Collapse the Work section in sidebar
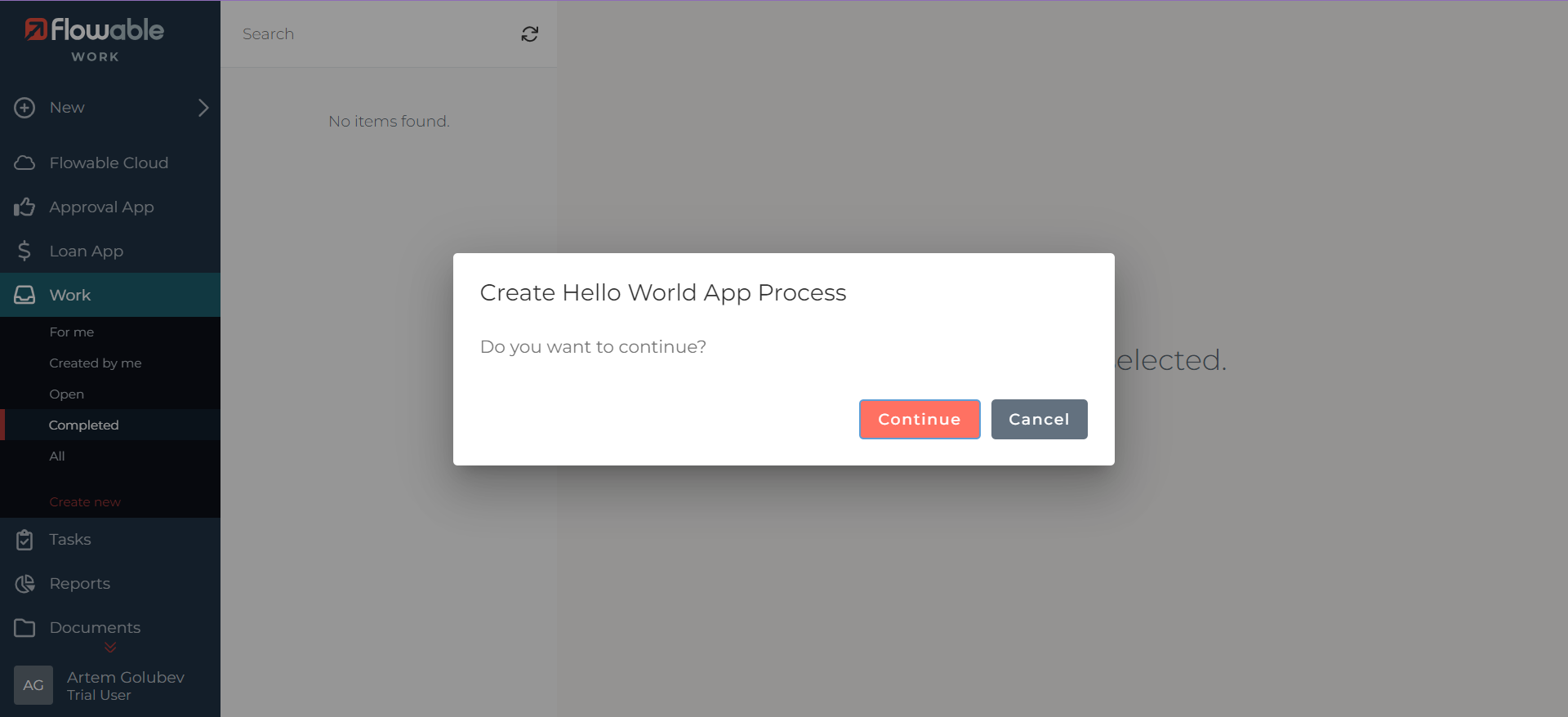Image resolution: width=1568 pixels, height=717 pixels. click(x=70, y=296)
